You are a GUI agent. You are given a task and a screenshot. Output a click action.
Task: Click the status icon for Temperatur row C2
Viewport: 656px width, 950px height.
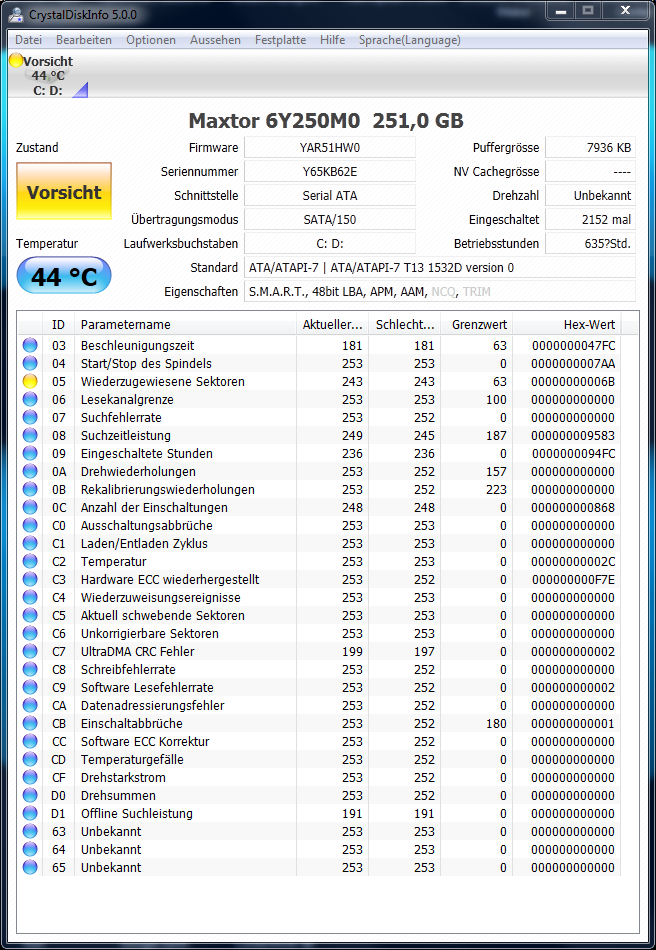tap(30, 561)
